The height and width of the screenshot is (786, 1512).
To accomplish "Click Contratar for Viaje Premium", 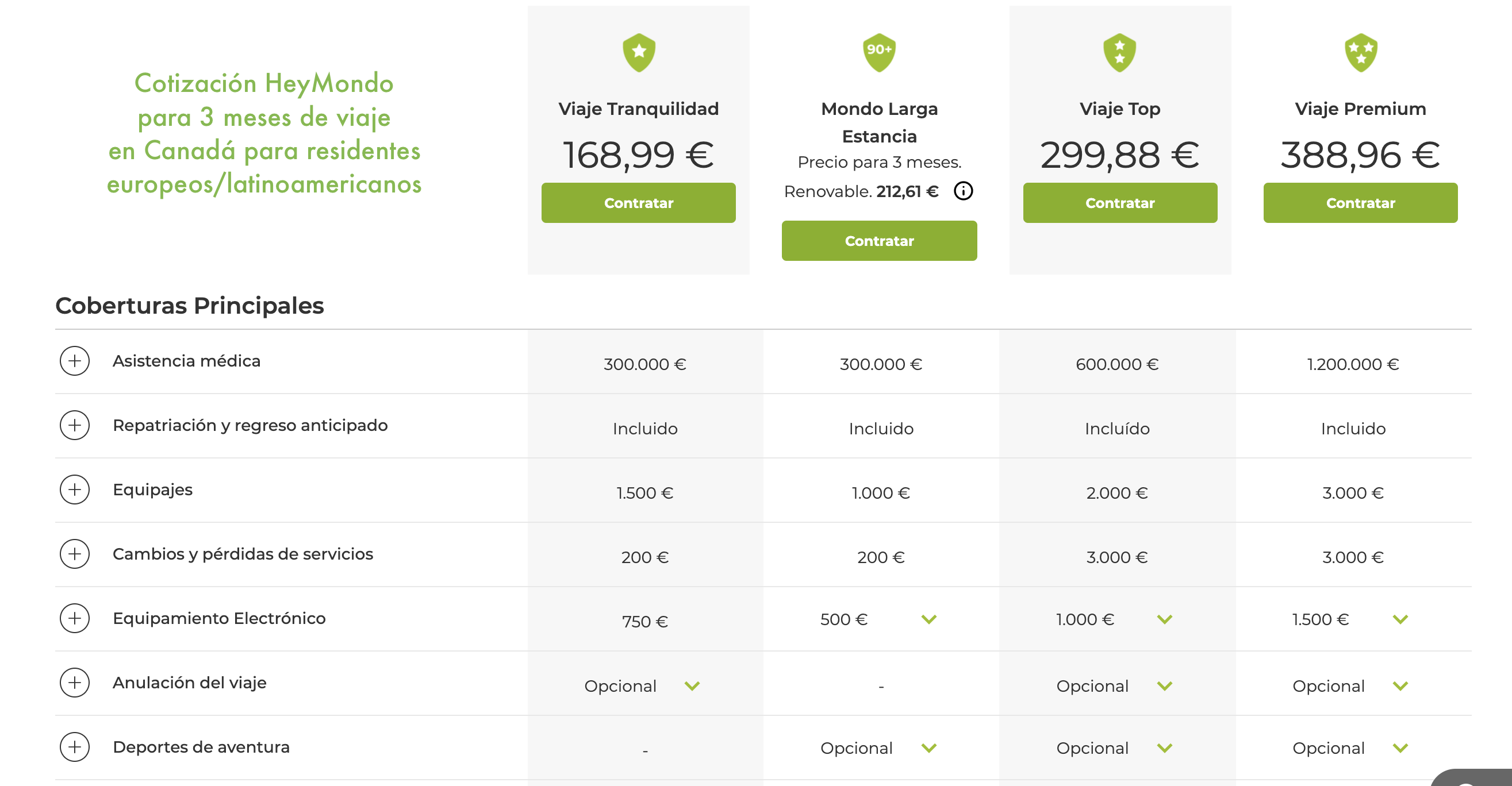I will pyautogui.click(x=1361, y=203).
